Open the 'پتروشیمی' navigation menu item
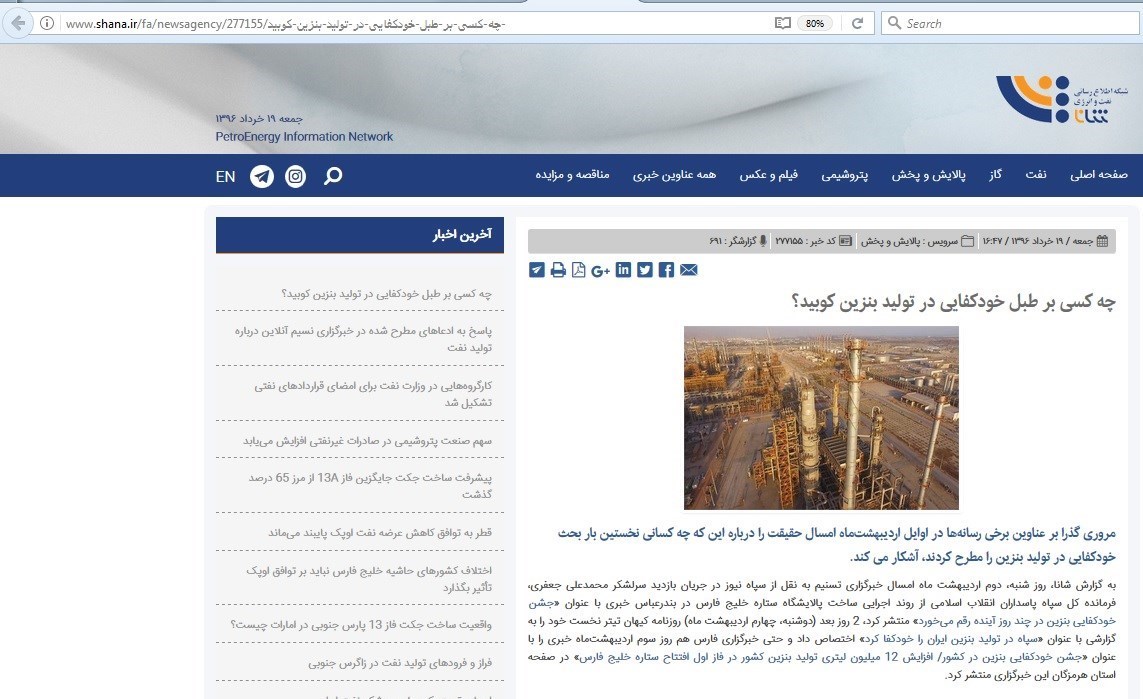 [x=845, y=175]
